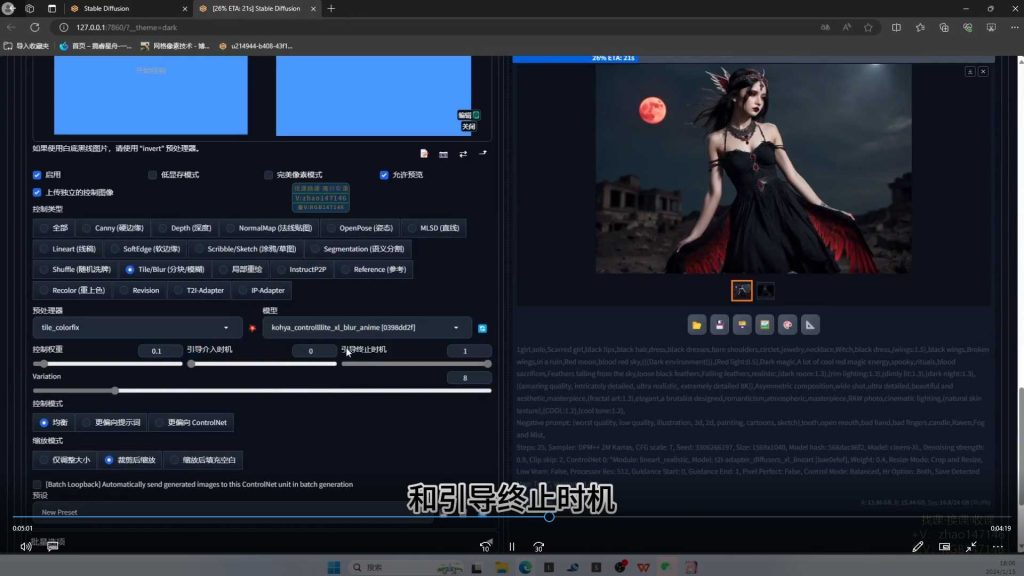Send the image to inpaint via the palette icon
The width and height of the screenshot is (1024, 576).
787,324
